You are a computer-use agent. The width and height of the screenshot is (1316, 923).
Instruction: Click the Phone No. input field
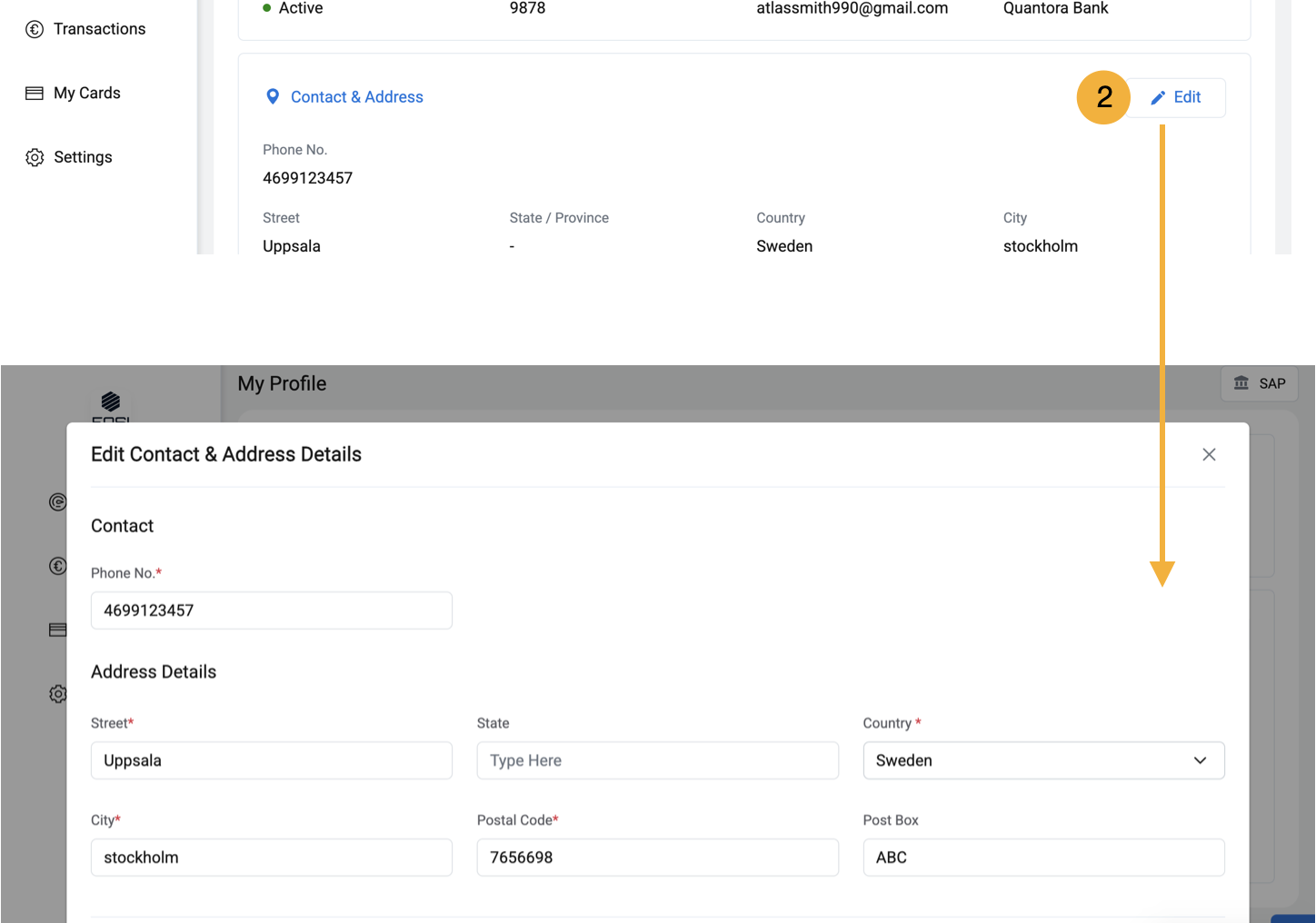click(271, 610)
